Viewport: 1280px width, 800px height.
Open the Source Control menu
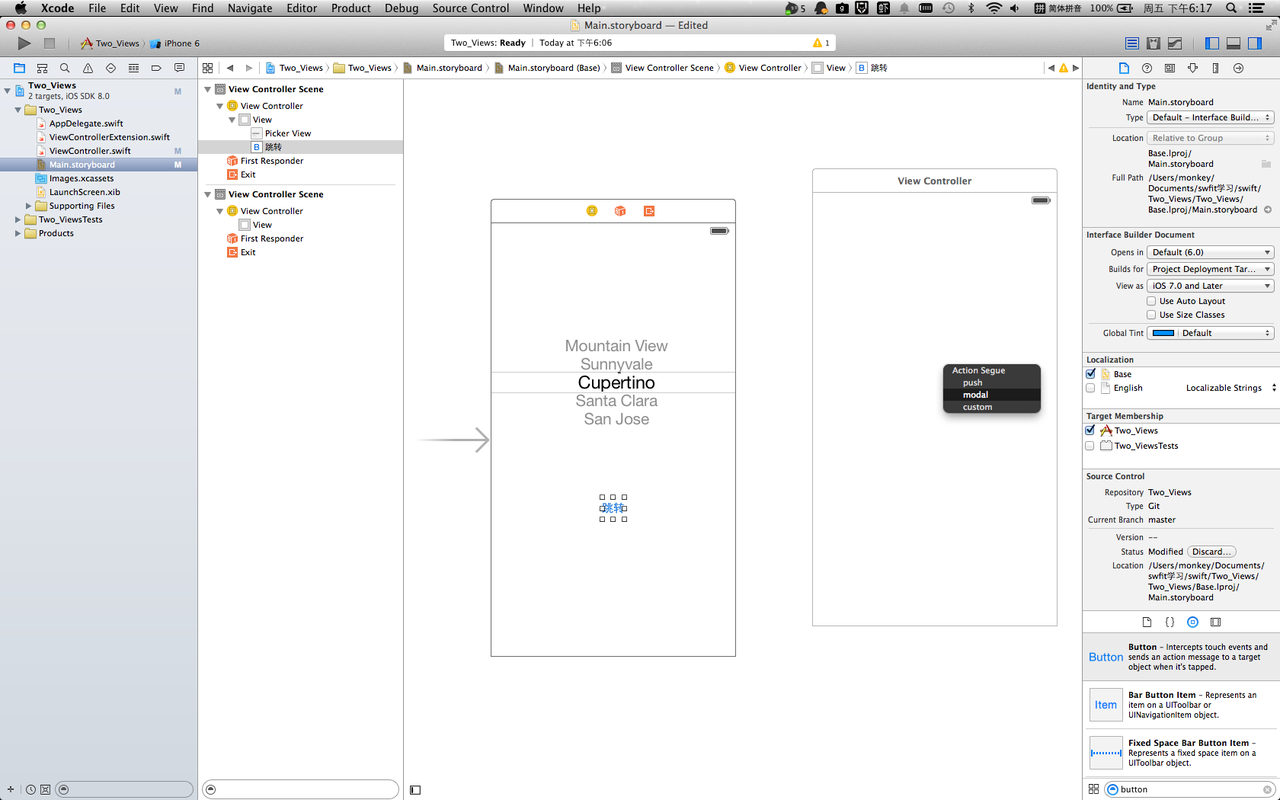tap(471, 8)
